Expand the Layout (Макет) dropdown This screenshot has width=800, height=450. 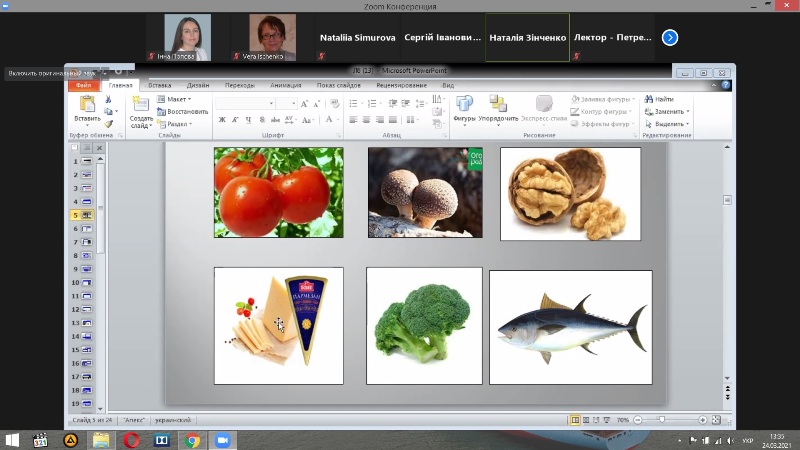click(x=178, y=100)
